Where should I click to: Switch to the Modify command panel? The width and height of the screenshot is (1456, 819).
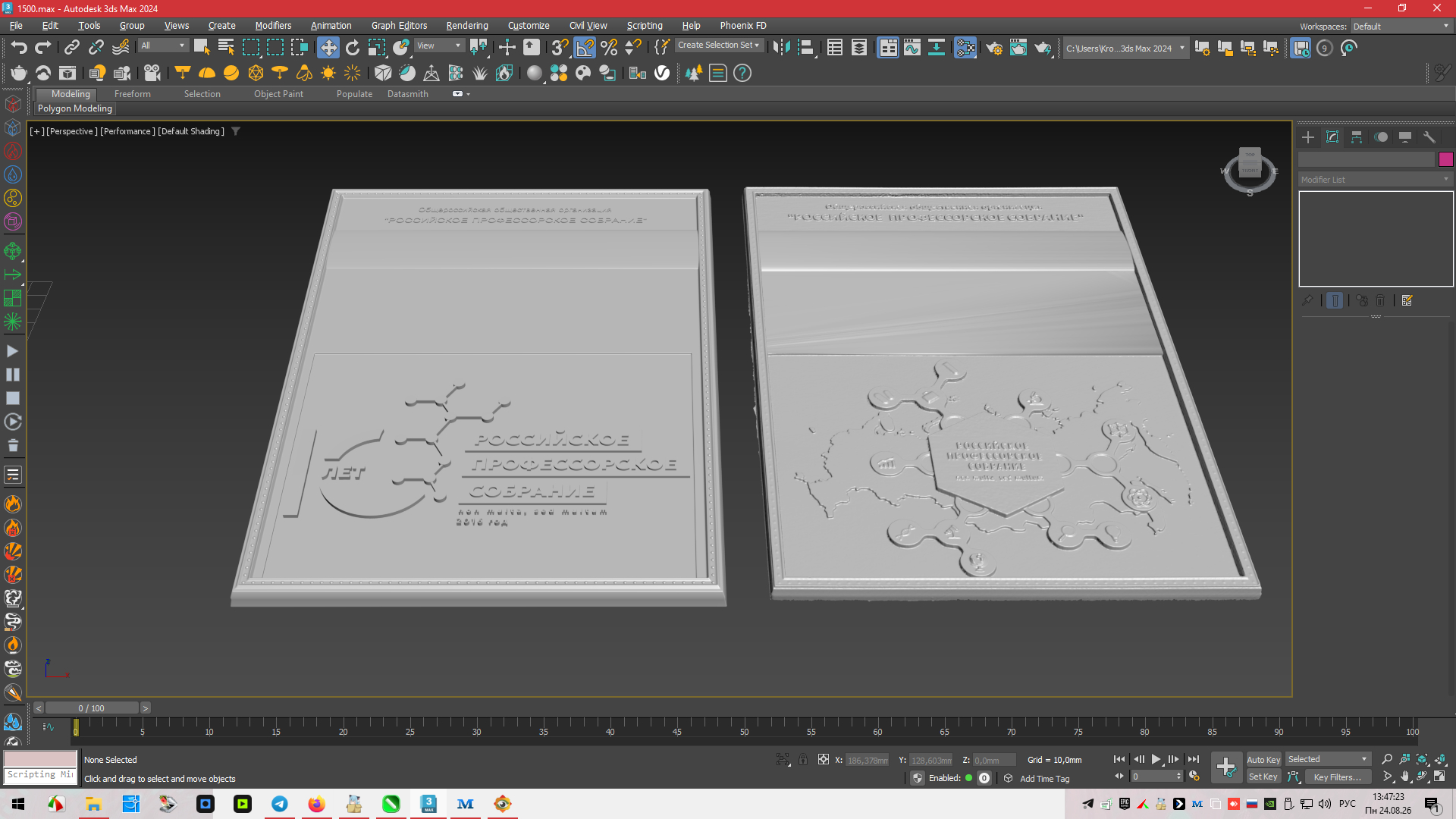coord(1332,137)
